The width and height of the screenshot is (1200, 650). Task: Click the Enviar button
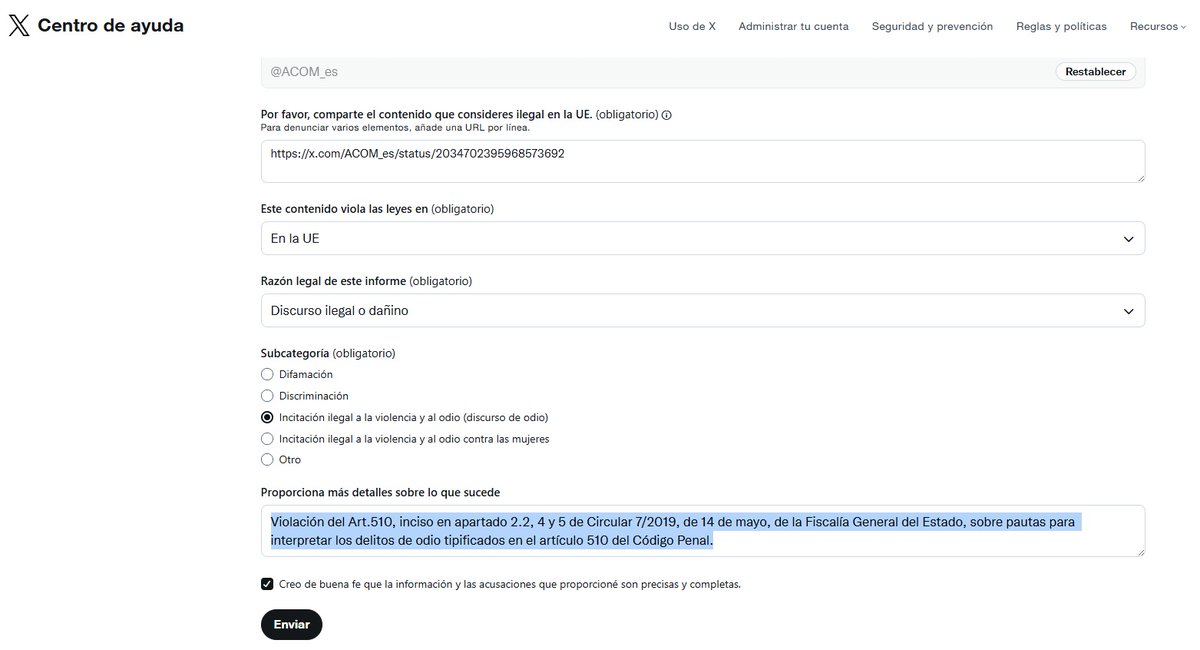[x=291, y=624]
